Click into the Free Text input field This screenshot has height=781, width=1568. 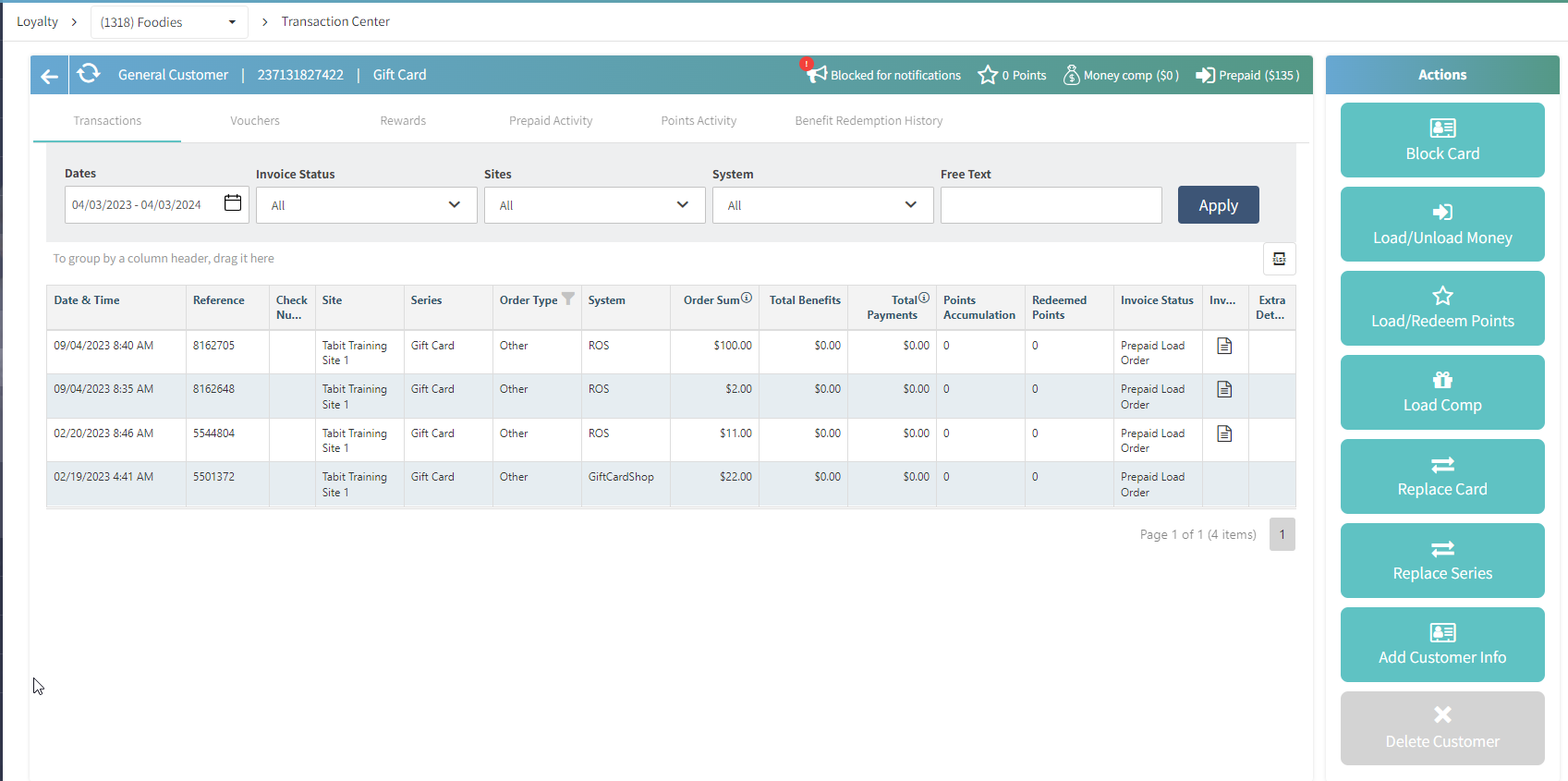coord(1051,205)
